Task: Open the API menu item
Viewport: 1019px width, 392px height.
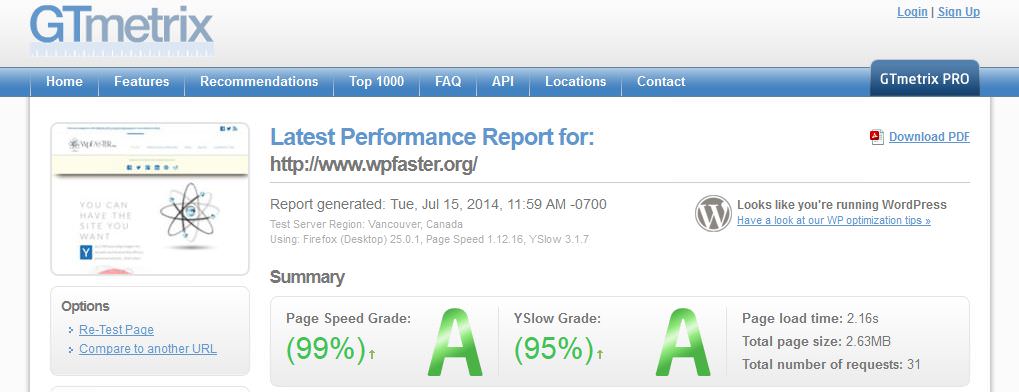Action: coord(503,82)
